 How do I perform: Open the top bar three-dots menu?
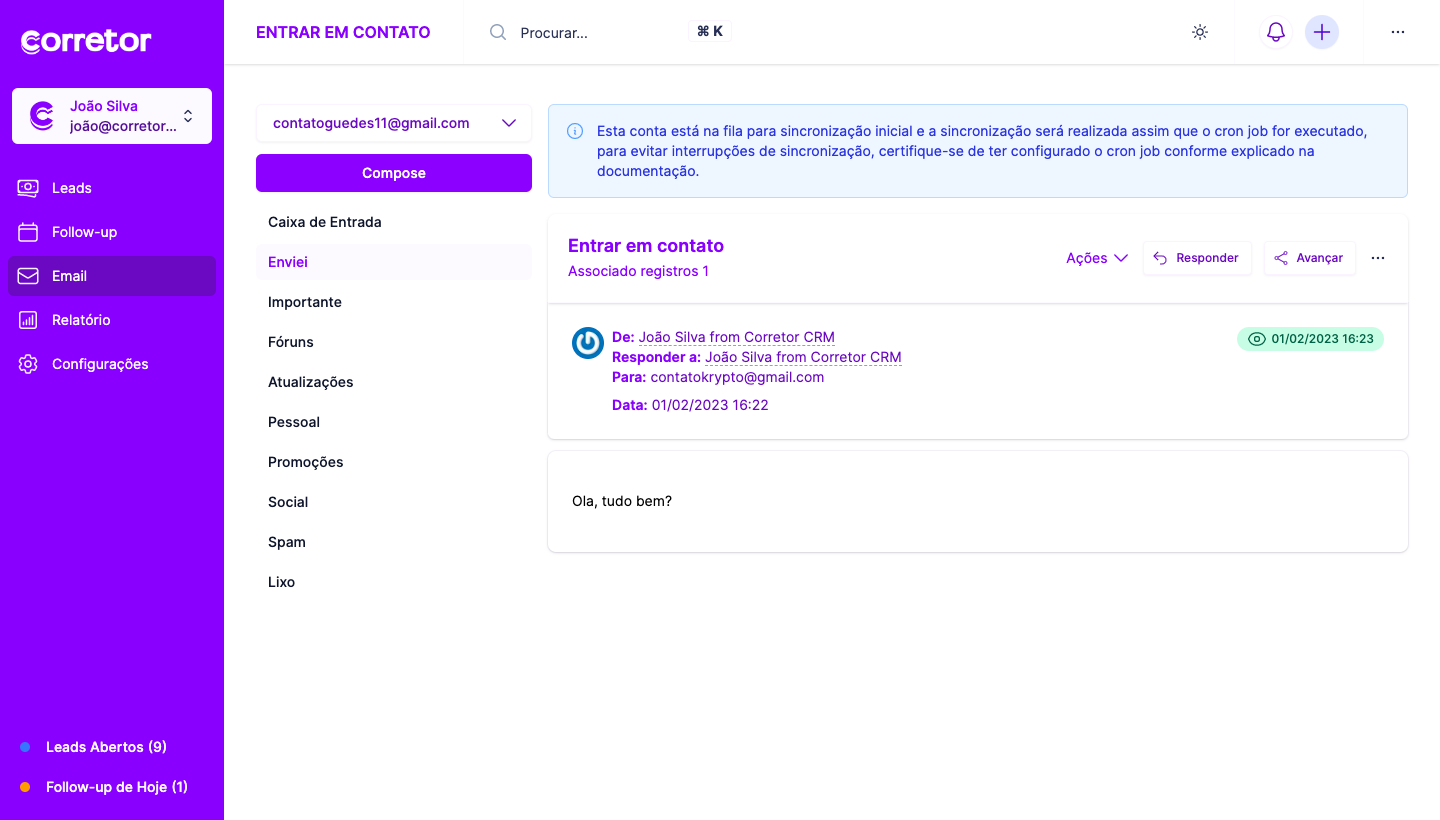(x=1397, y=32)
